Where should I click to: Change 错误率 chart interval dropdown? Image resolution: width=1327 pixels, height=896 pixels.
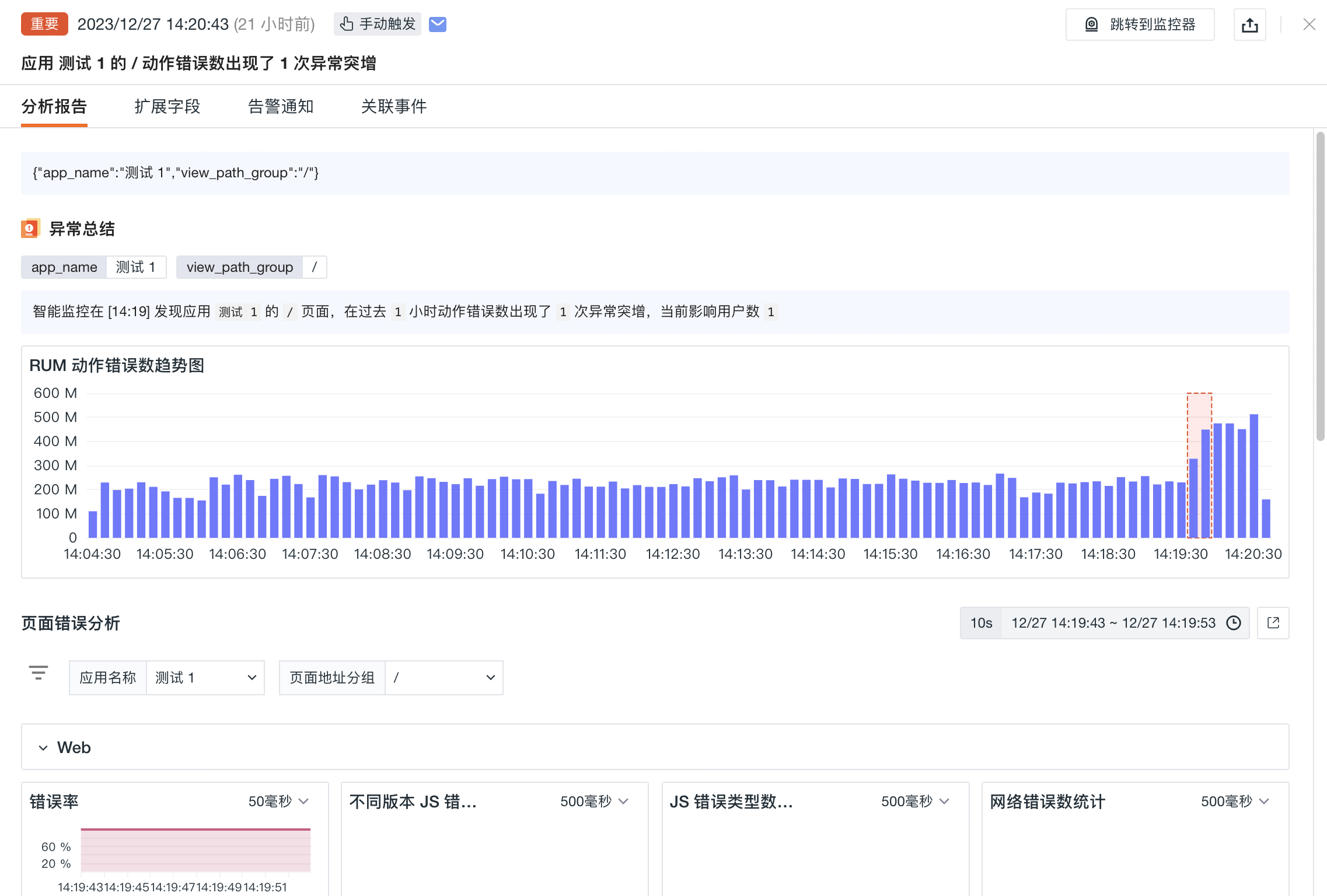pos(278,801)
